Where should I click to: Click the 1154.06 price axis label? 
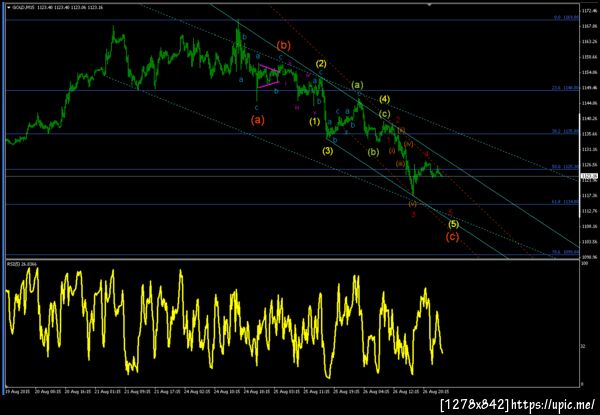click(588, 72)
